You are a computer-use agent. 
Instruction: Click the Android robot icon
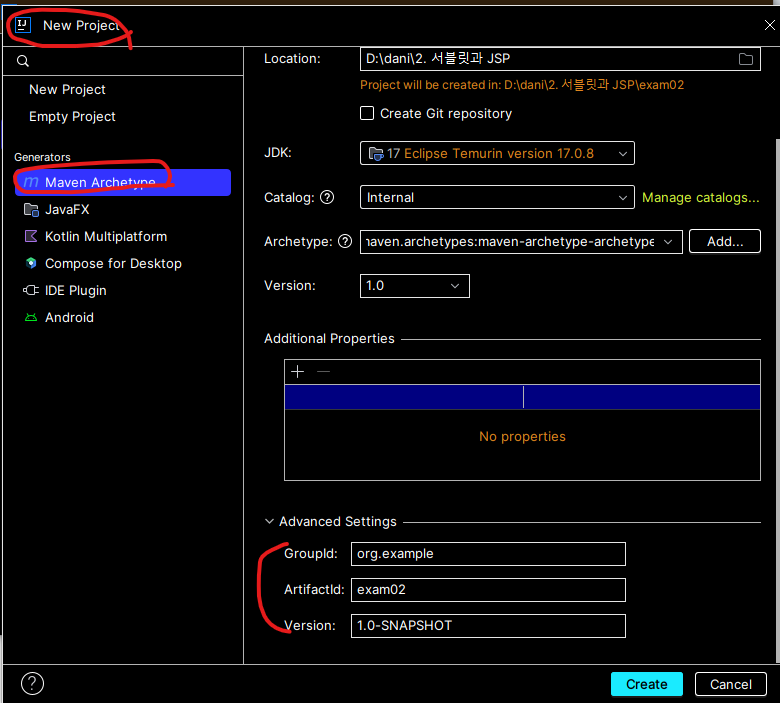[x=31, y=317]
